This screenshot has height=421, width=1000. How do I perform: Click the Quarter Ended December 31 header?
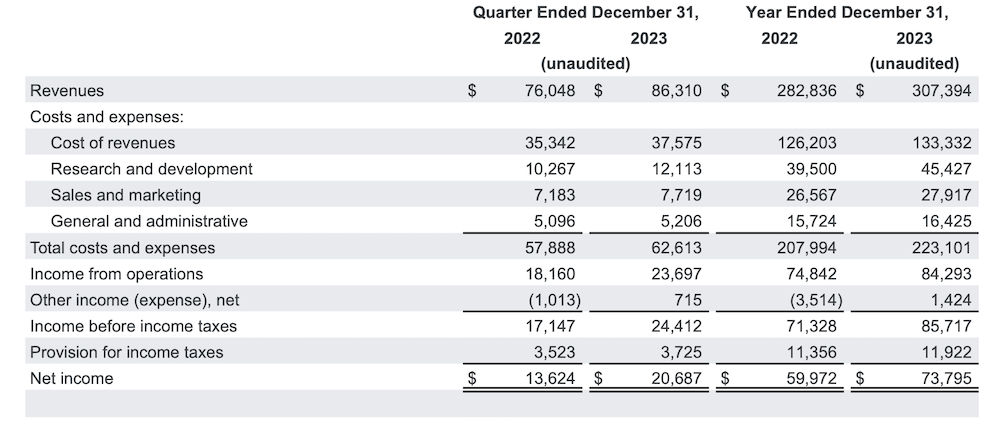[585, 13]
